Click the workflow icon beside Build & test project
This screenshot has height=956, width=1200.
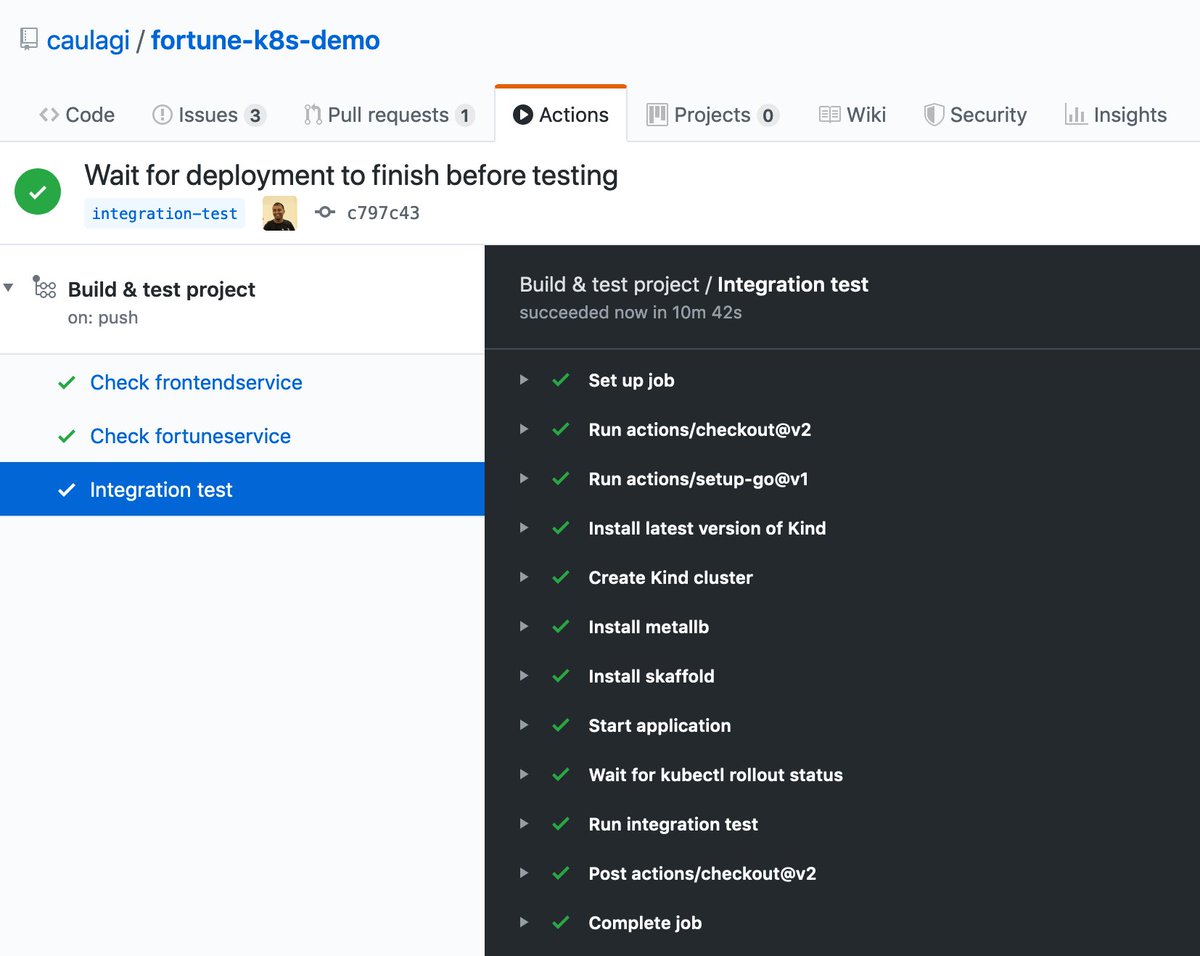click(x=44, y=288)
